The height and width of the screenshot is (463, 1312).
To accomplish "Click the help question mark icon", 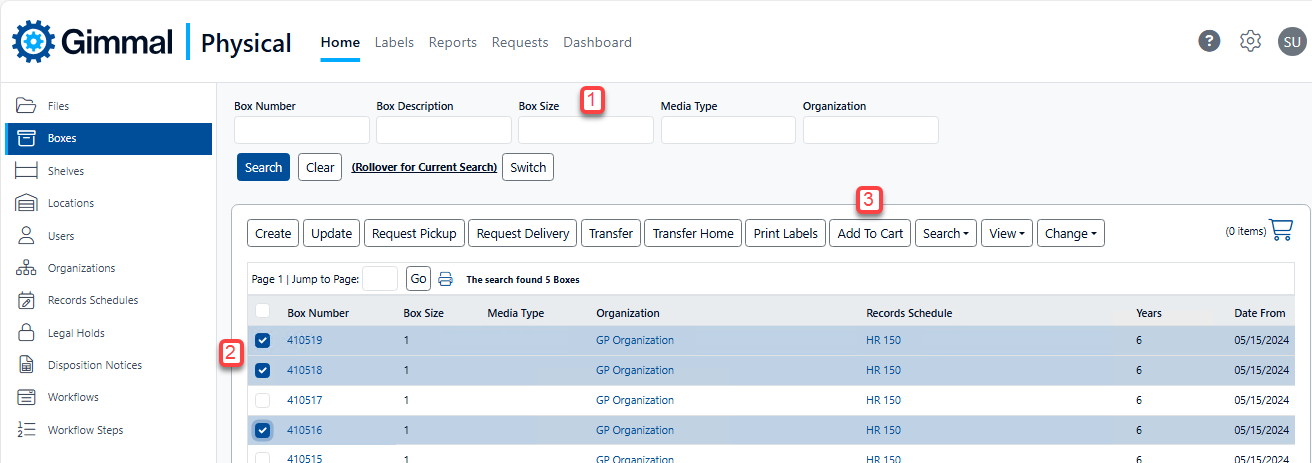I will tap(1209, 41).
